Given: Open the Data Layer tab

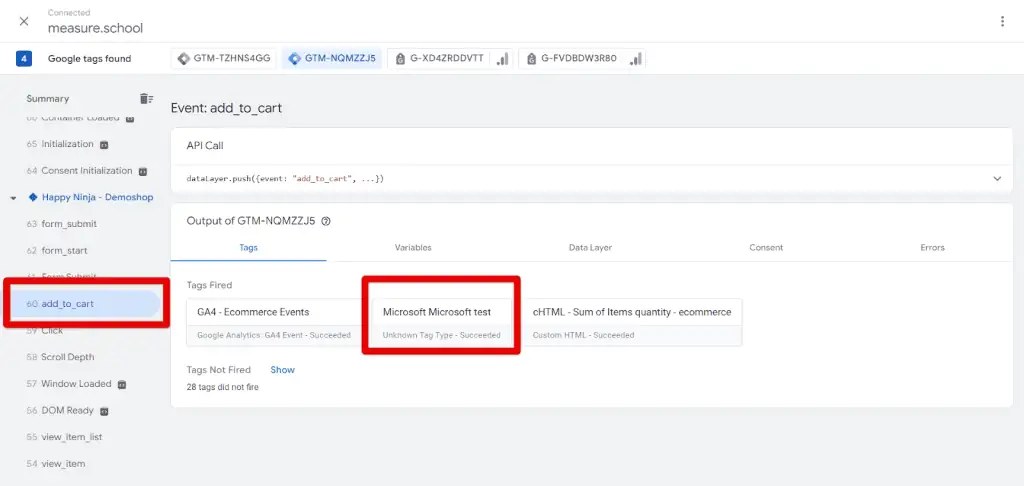Looking at the screenshot, I should tap(590, 247).
